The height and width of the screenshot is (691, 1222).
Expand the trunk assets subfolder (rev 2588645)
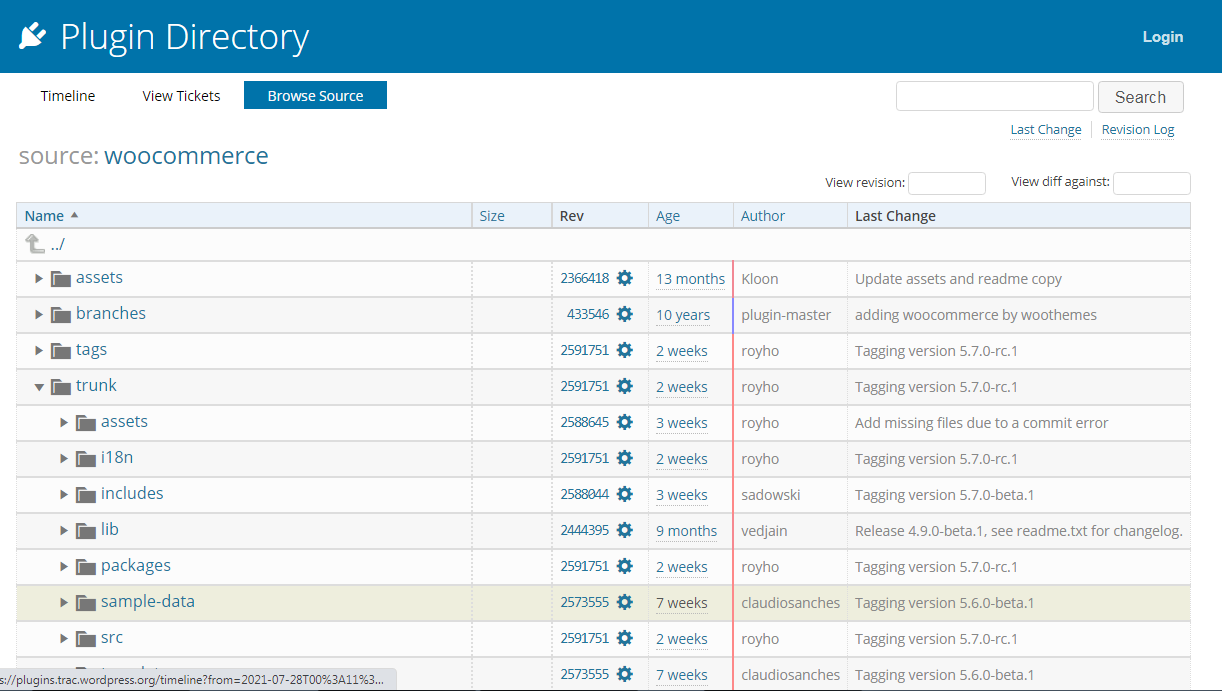64,422
